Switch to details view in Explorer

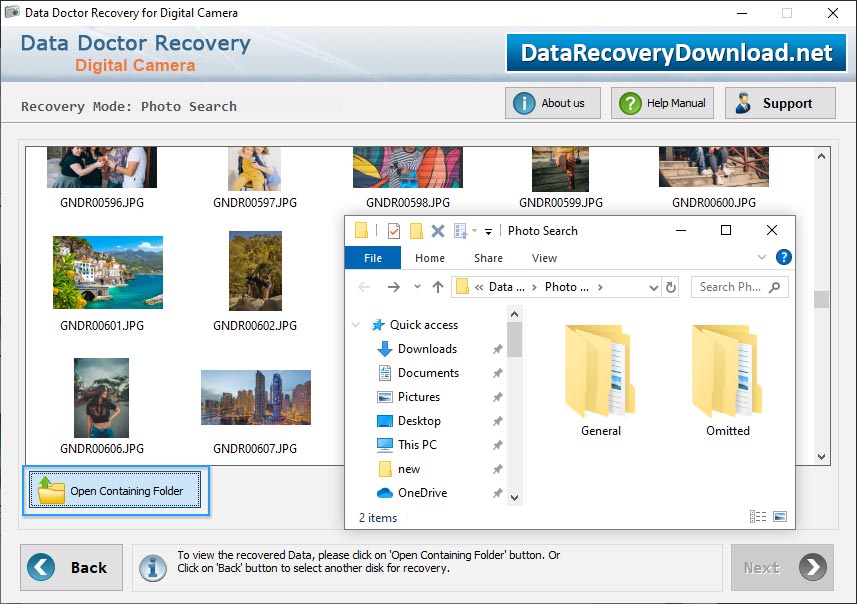coord(758,517)
